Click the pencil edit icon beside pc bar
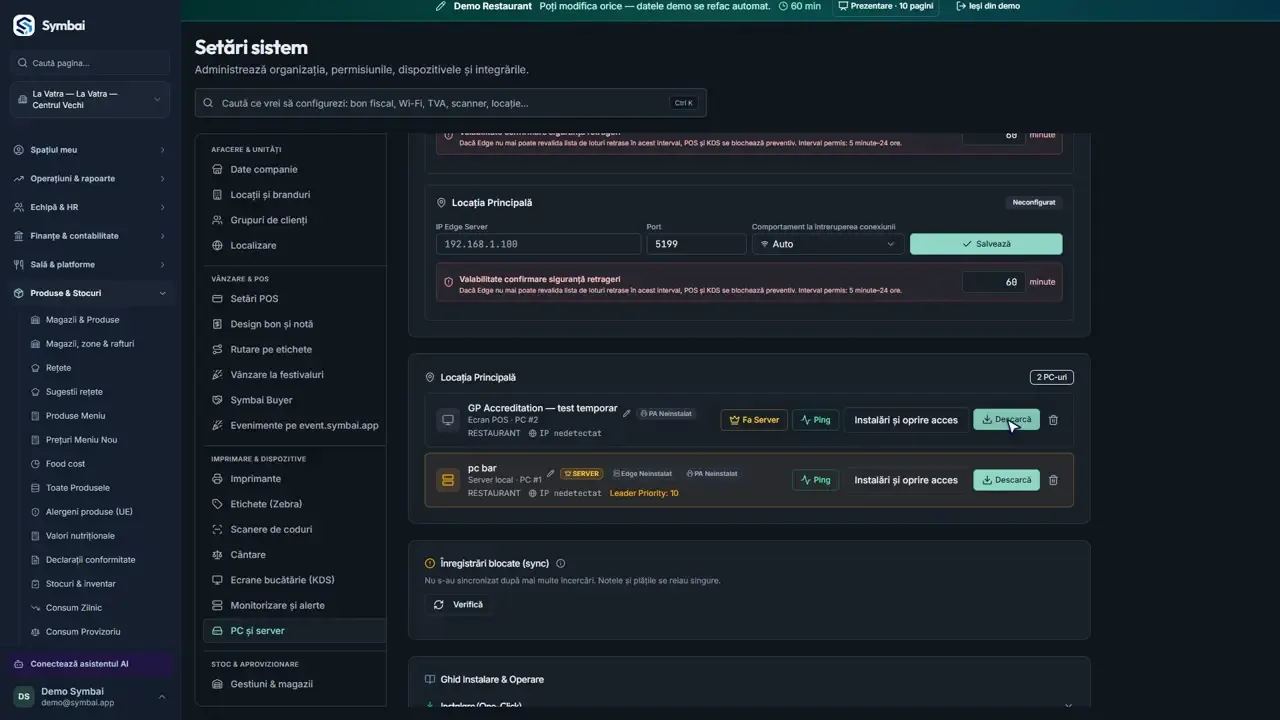Image resolution: width=1280 pixels, height=720 pixels. (550, 473)
